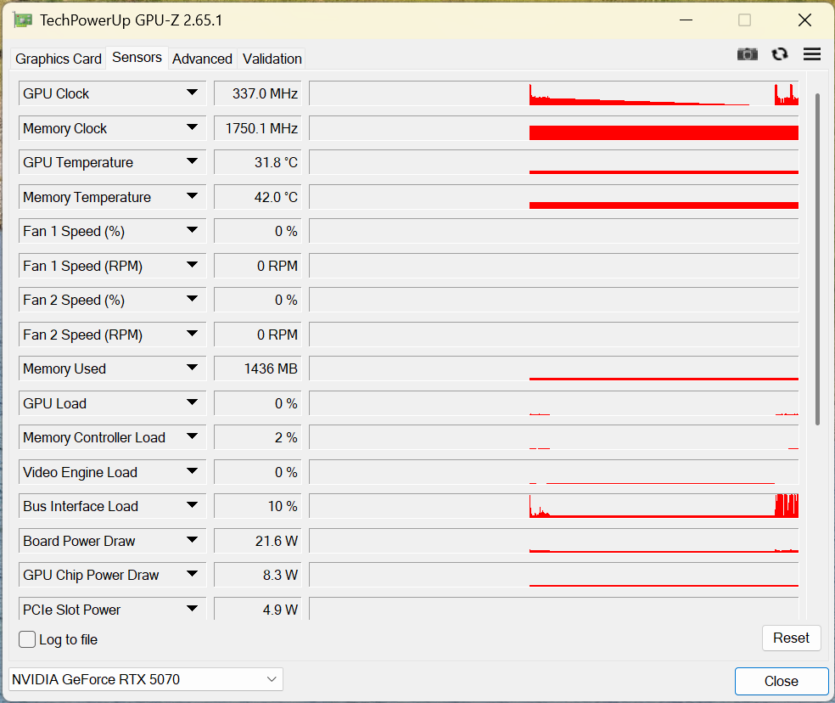
Task: Click the Memory Used history graph
Action: click(554, 368)
